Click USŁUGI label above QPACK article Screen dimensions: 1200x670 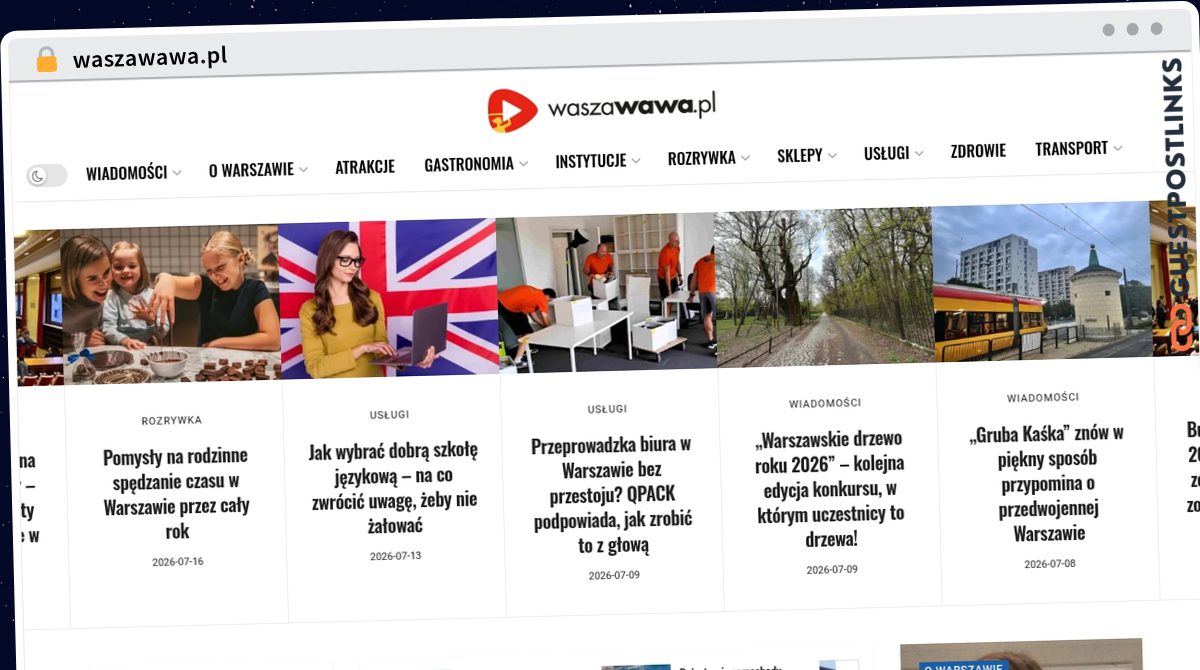click(608, 409)
